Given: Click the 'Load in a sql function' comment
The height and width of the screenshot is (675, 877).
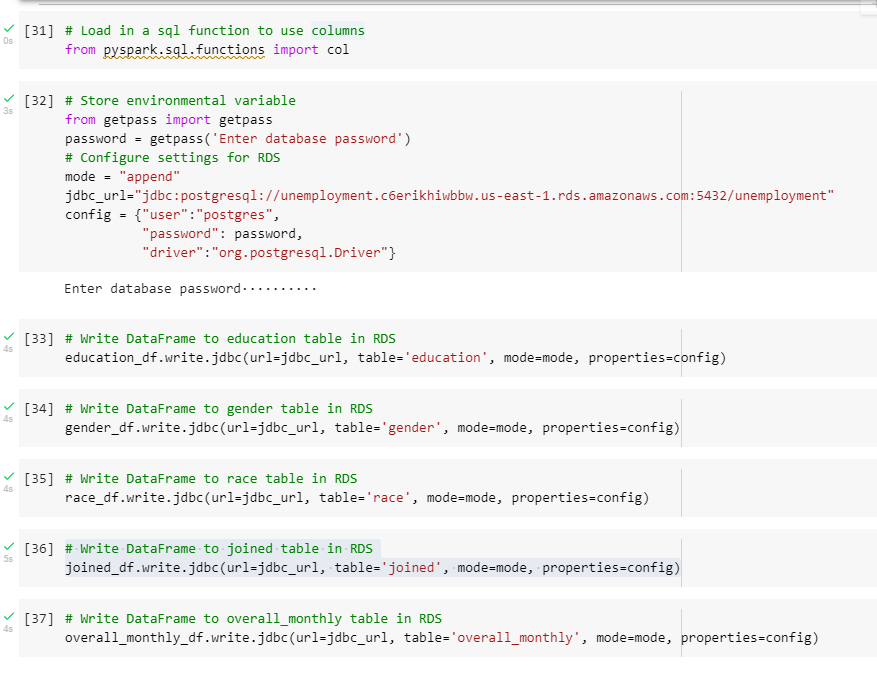Looking at the screenshot, I should [x=215, y=31].
